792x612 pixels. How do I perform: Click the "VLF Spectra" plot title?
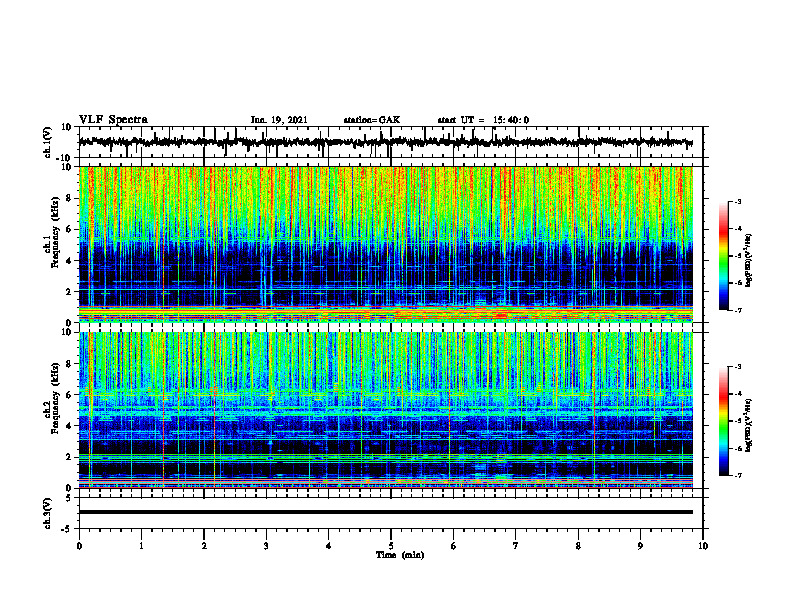point(113,120)
